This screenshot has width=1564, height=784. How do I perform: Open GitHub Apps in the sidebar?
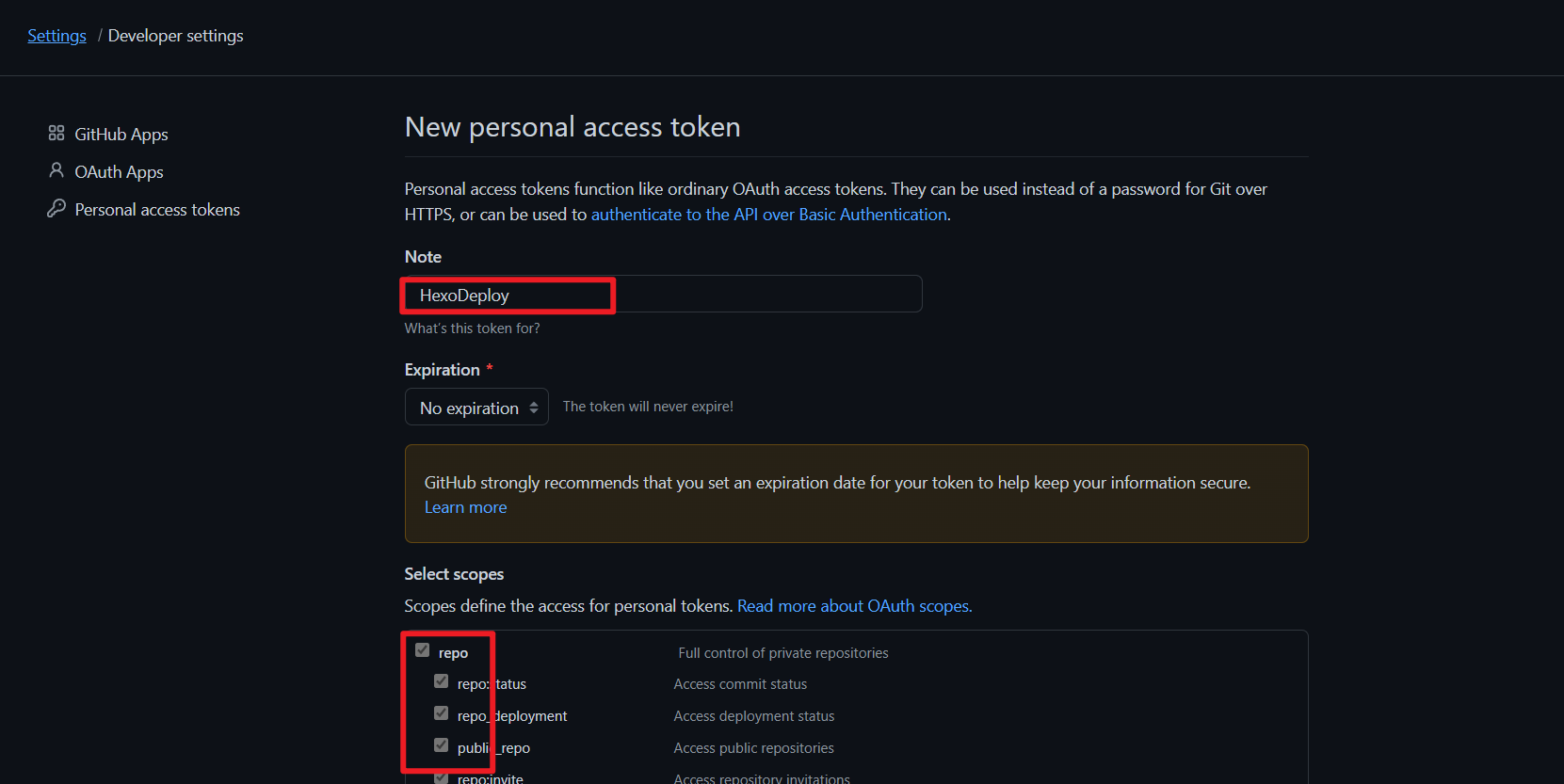click(x=121, y=135)
